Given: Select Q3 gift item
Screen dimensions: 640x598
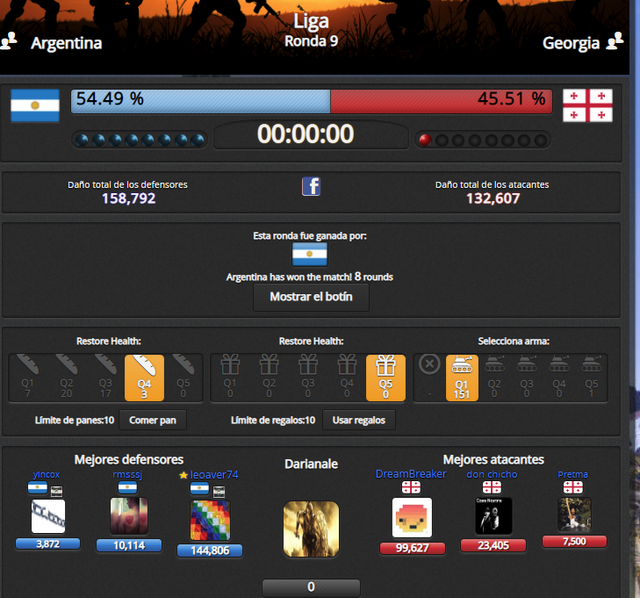Looking at the screenshot, I should click(308, 377).
